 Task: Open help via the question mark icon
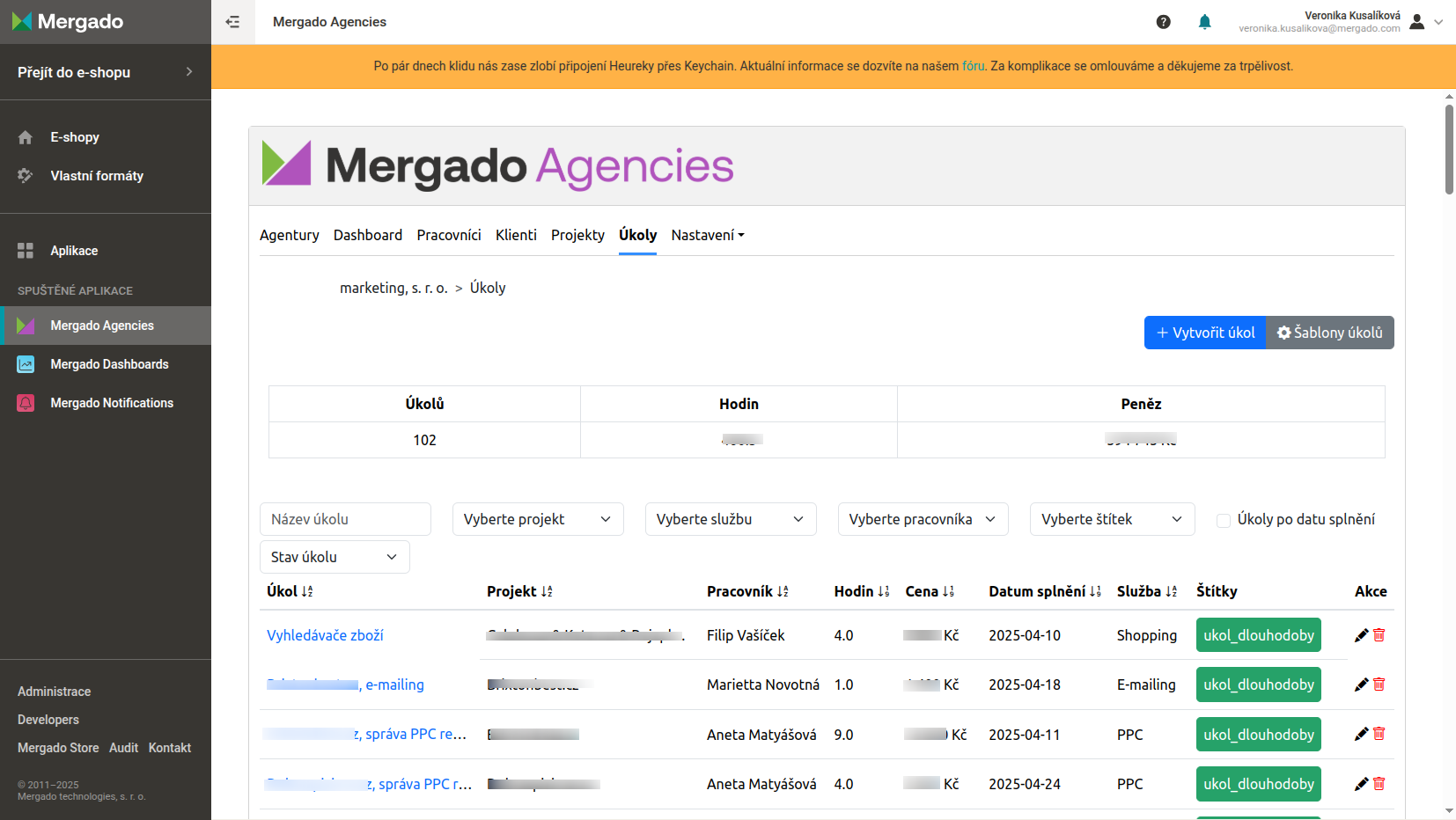pyautogui.click(x=1163, y=22)
